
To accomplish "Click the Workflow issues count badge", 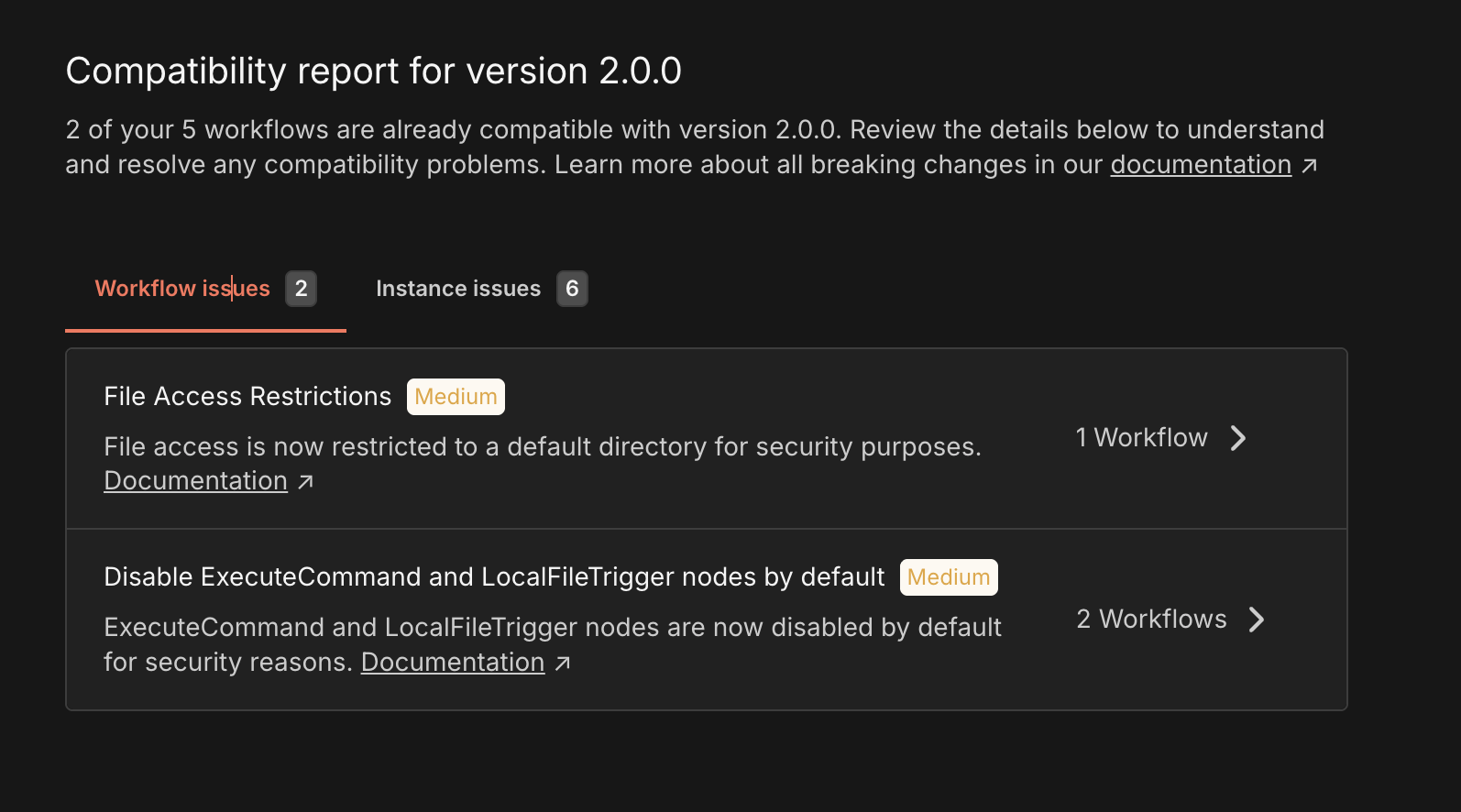I will [x=301, y=289].
